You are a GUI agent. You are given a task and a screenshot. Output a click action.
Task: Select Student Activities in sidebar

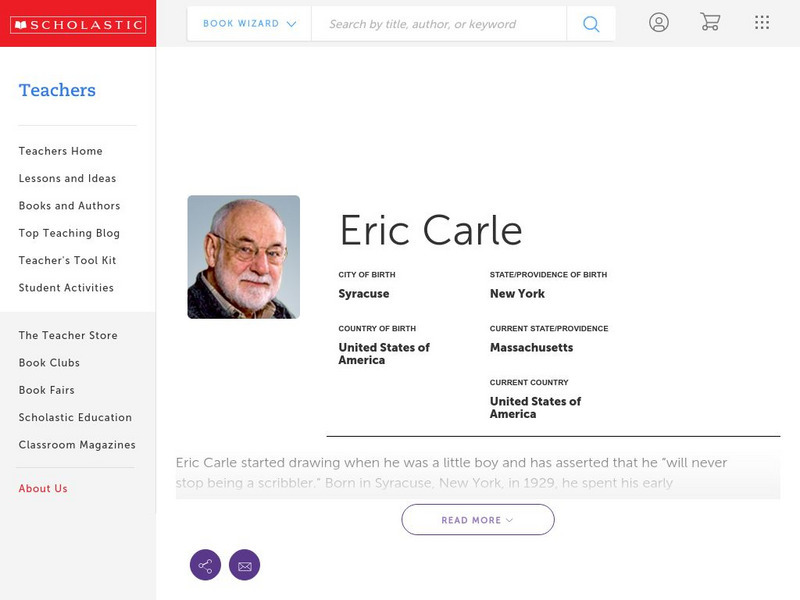(66, 288)
